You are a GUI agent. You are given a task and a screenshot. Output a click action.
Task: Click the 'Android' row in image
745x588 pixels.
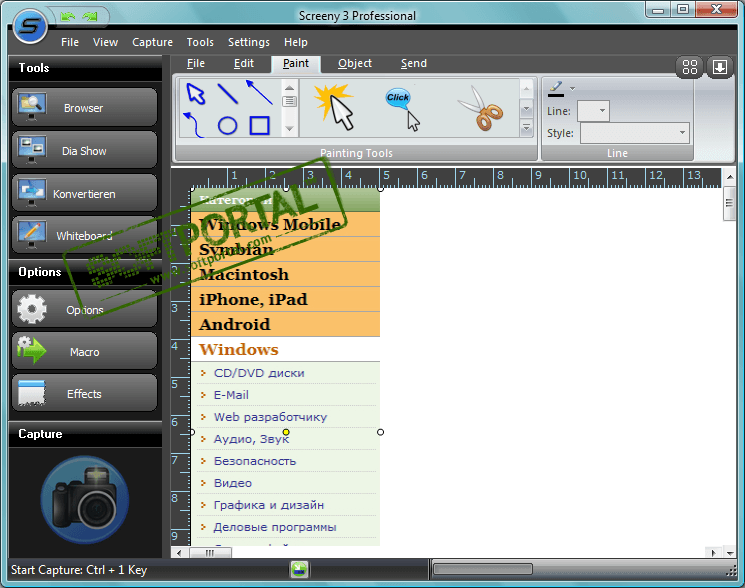[x=285, y=324]
